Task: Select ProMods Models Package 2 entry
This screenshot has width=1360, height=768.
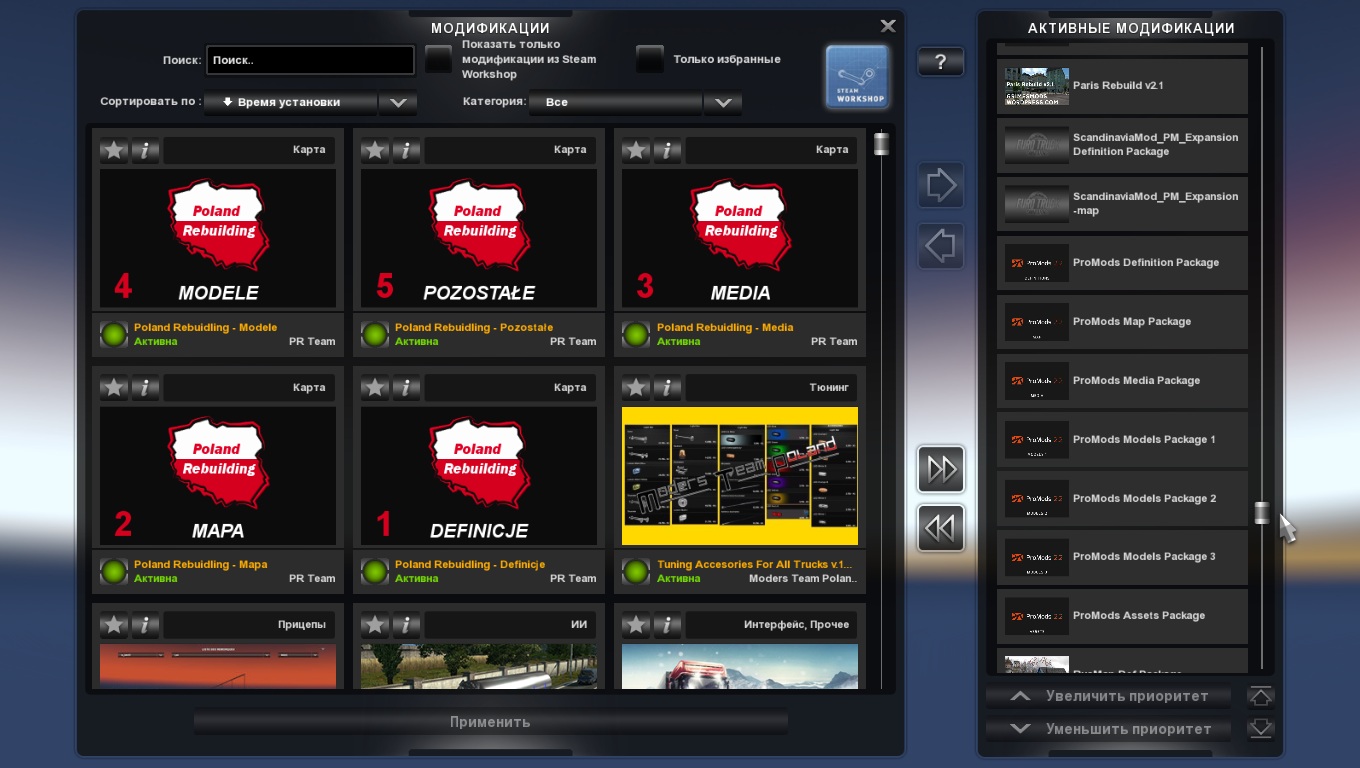Action: pyautogui.click(x=1122, y=498)
